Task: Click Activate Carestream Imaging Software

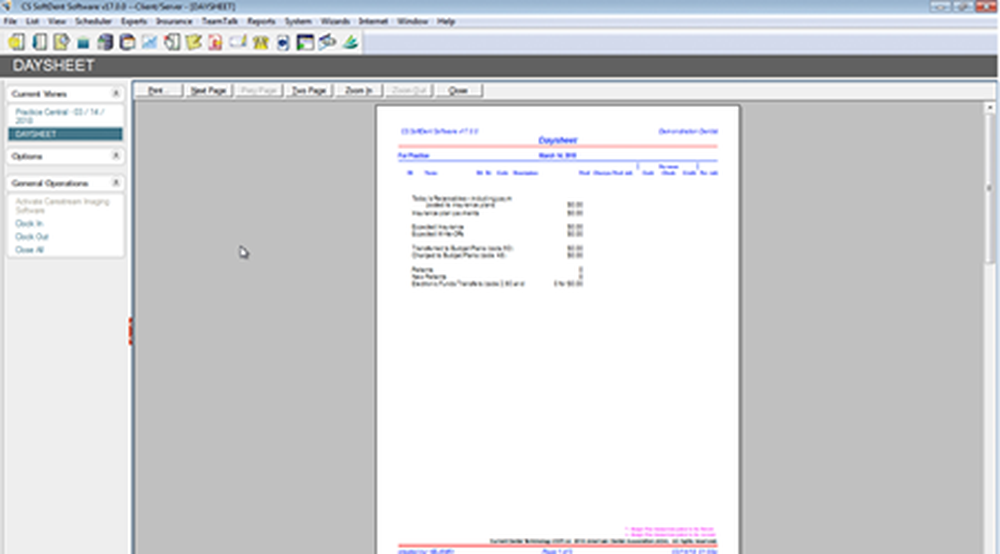Action: coord(62,206)
